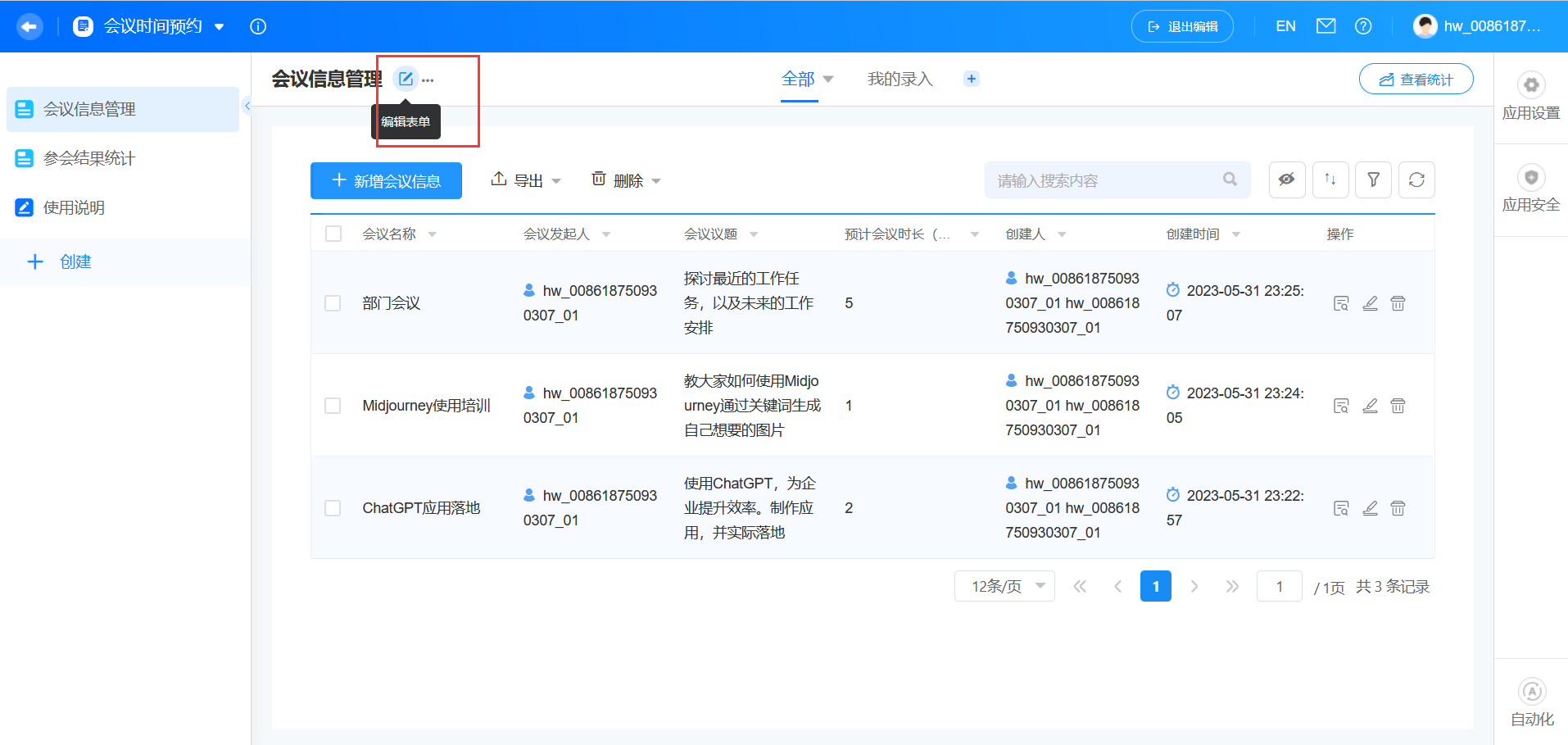Open 应用安全 in the right sidebar
Viewport: 1568px width, 745px height.
point(1531,189)
